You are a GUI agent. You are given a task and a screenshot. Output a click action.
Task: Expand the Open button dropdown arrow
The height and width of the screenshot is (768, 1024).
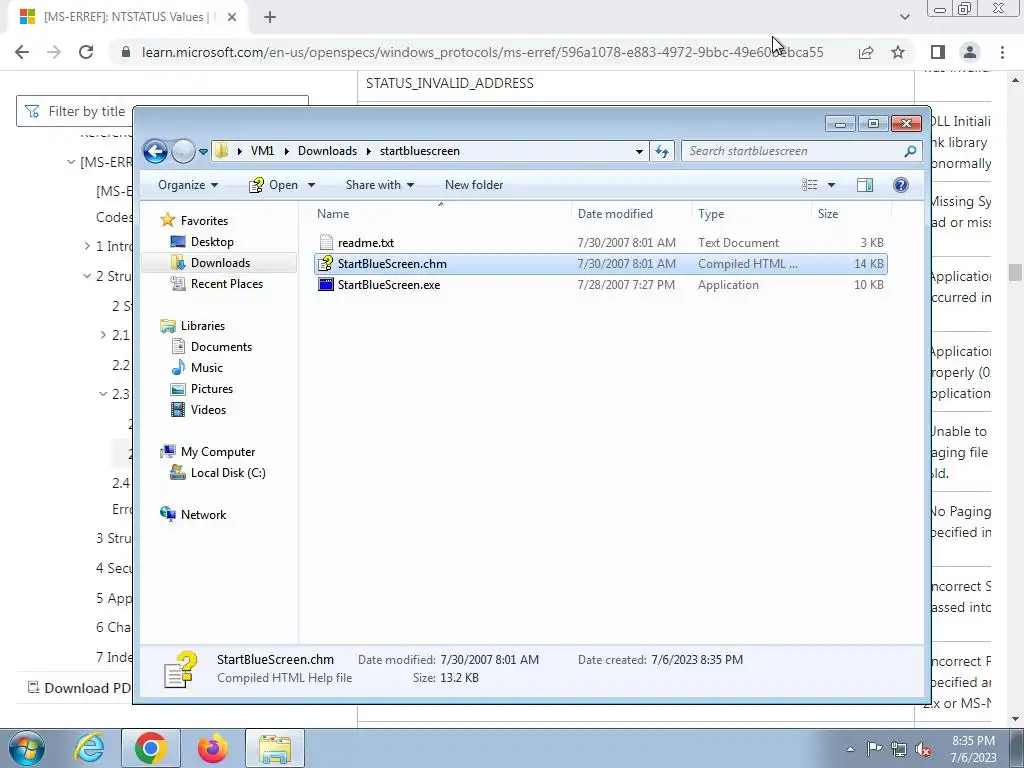(x=312, y=185)
